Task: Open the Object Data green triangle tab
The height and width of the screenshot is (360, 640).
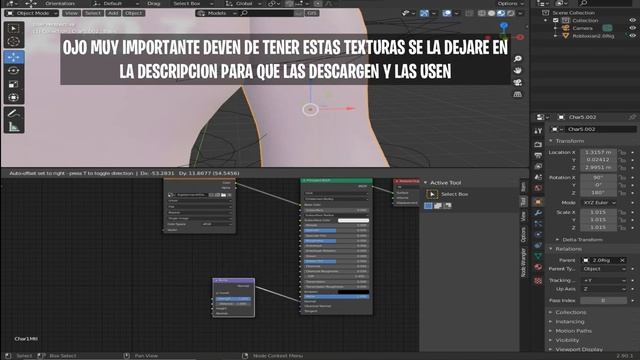Action: click(538, 256)
